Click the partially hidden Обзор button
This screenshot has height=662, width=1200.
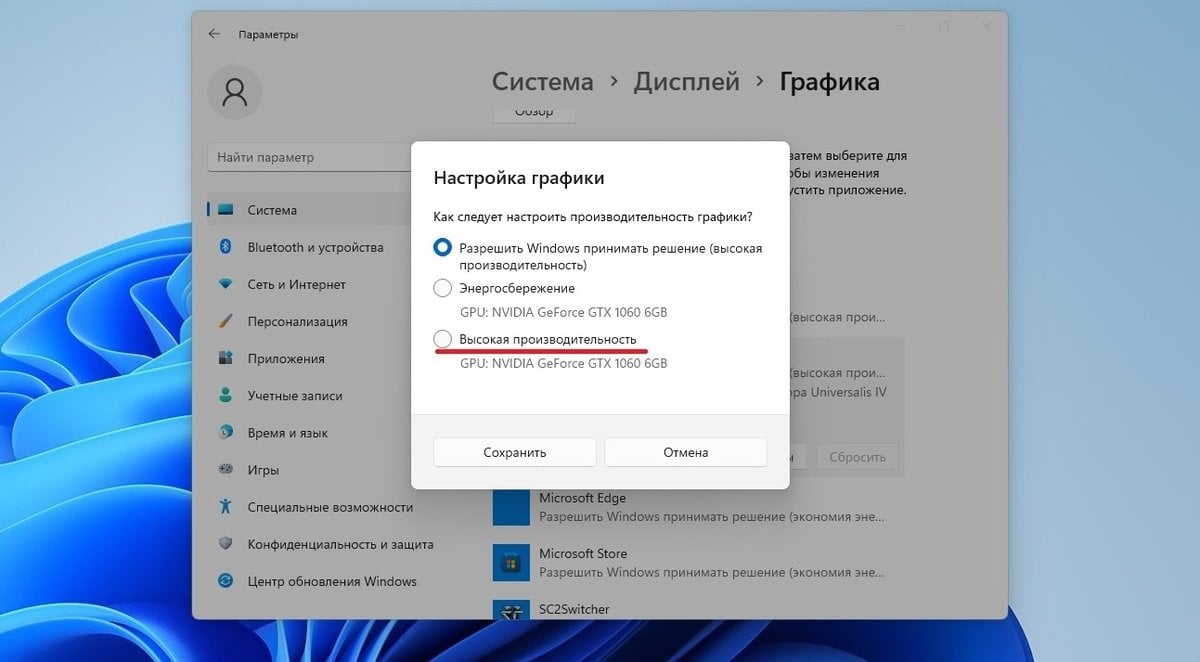[534, 112]
